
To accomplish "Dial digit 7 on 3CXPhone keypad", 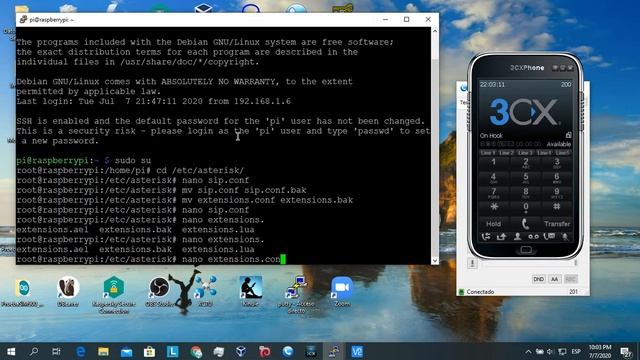I will click(493, 192).
